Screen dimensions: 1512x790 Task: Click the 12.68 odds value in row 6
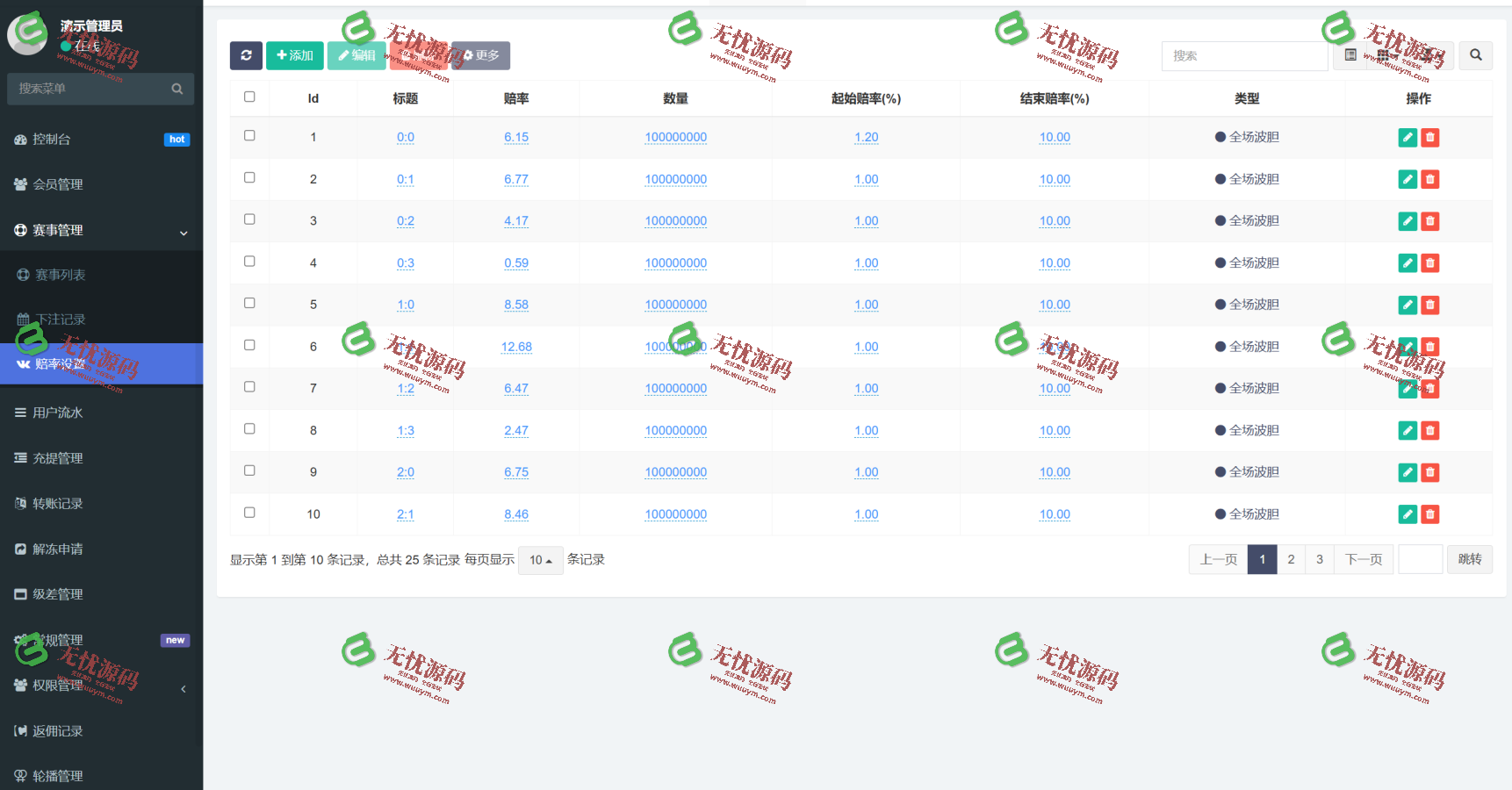pos(516,347)
